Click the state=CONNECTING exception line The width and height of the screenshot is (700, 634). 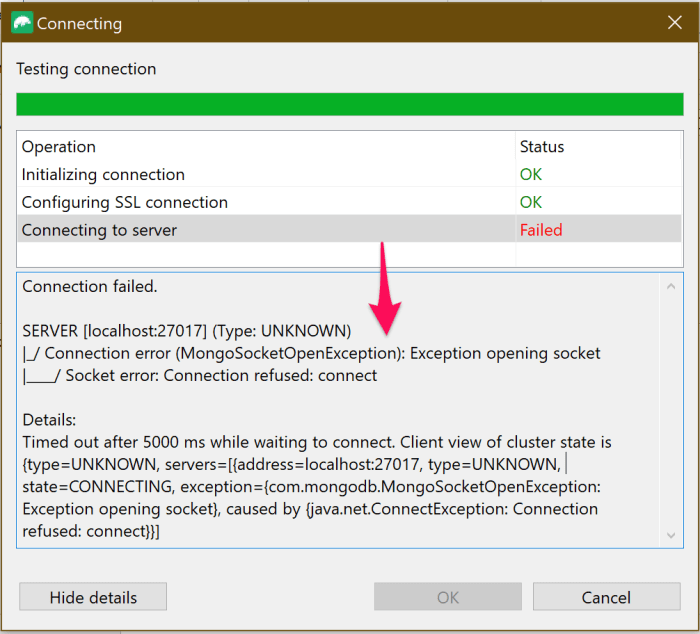[x=312, y=487]
